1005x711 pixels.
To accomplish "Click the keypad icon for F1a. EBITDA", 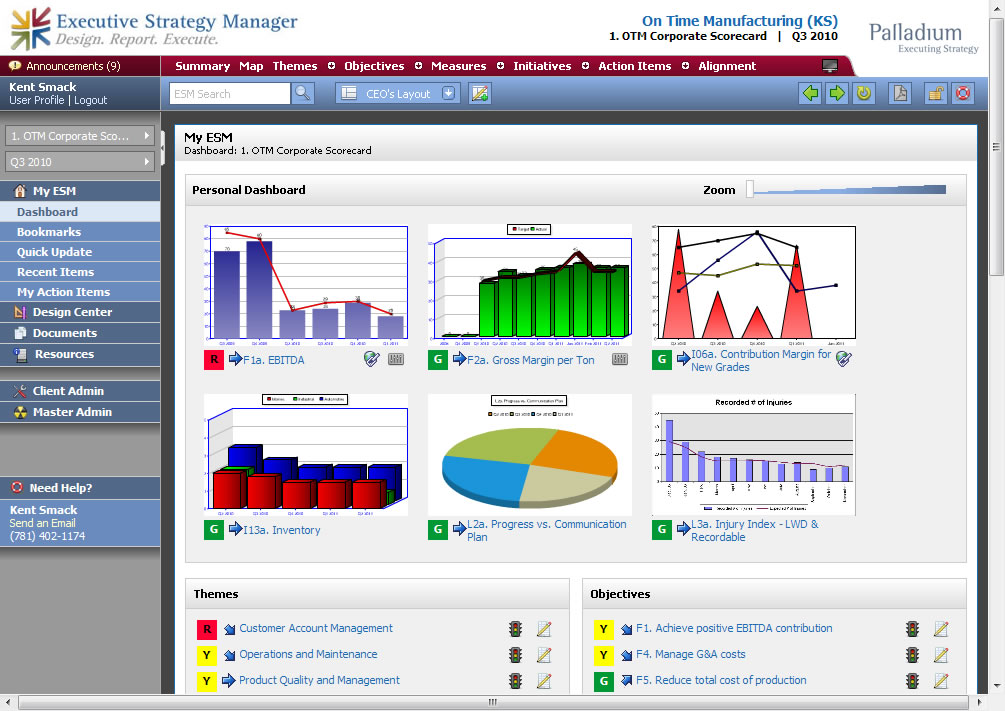I will tap(396, 359).
